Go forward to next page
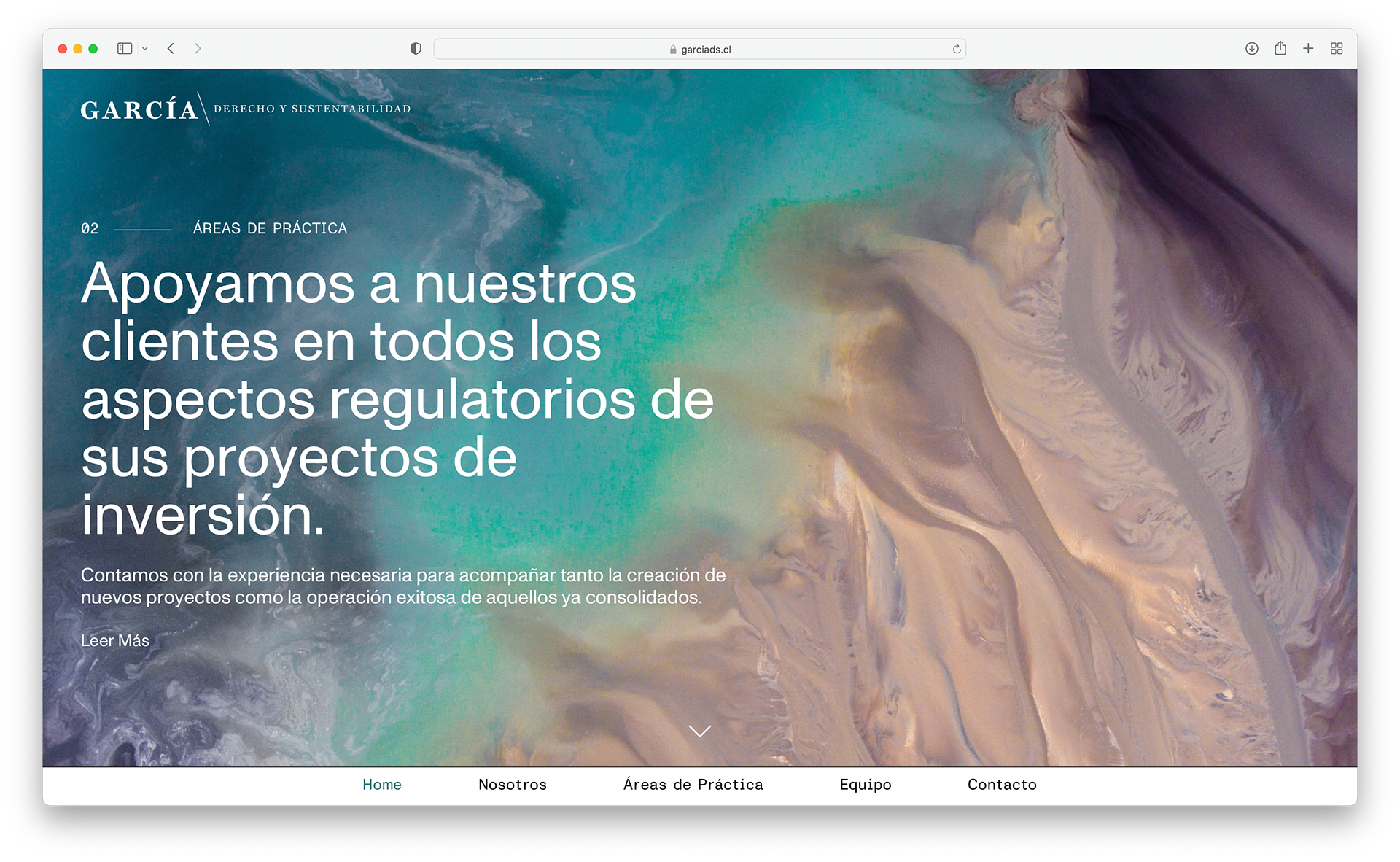 pos(197,49)
